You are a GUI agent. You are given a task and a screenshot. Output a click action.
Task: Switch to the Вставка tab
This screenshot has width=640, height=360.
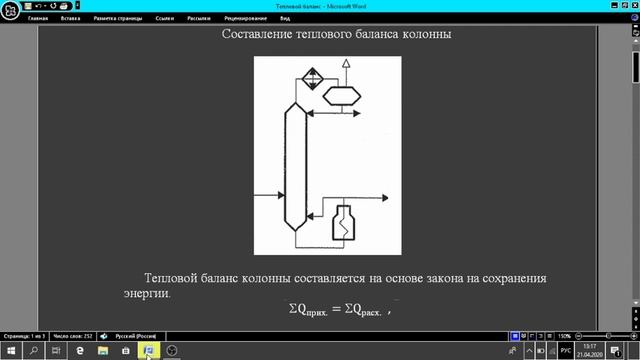click(x=70, y=18)
